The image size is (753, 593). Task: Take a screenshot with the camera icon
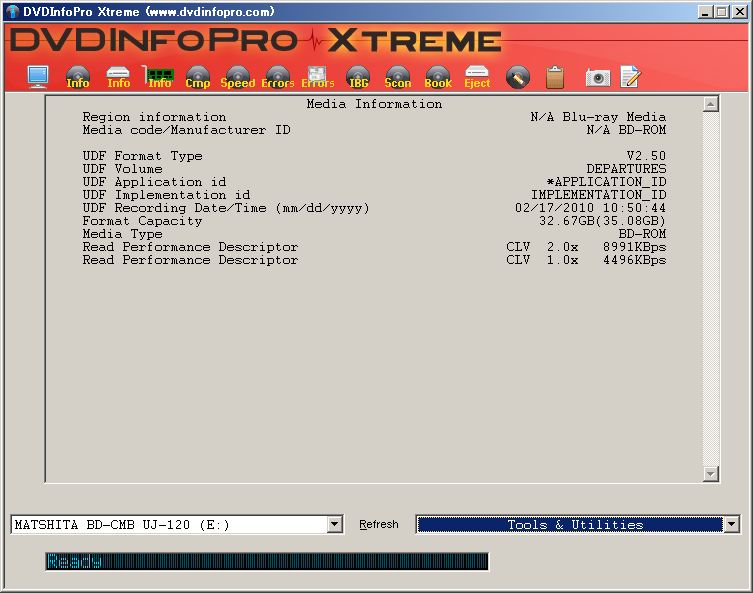point(597,77)
